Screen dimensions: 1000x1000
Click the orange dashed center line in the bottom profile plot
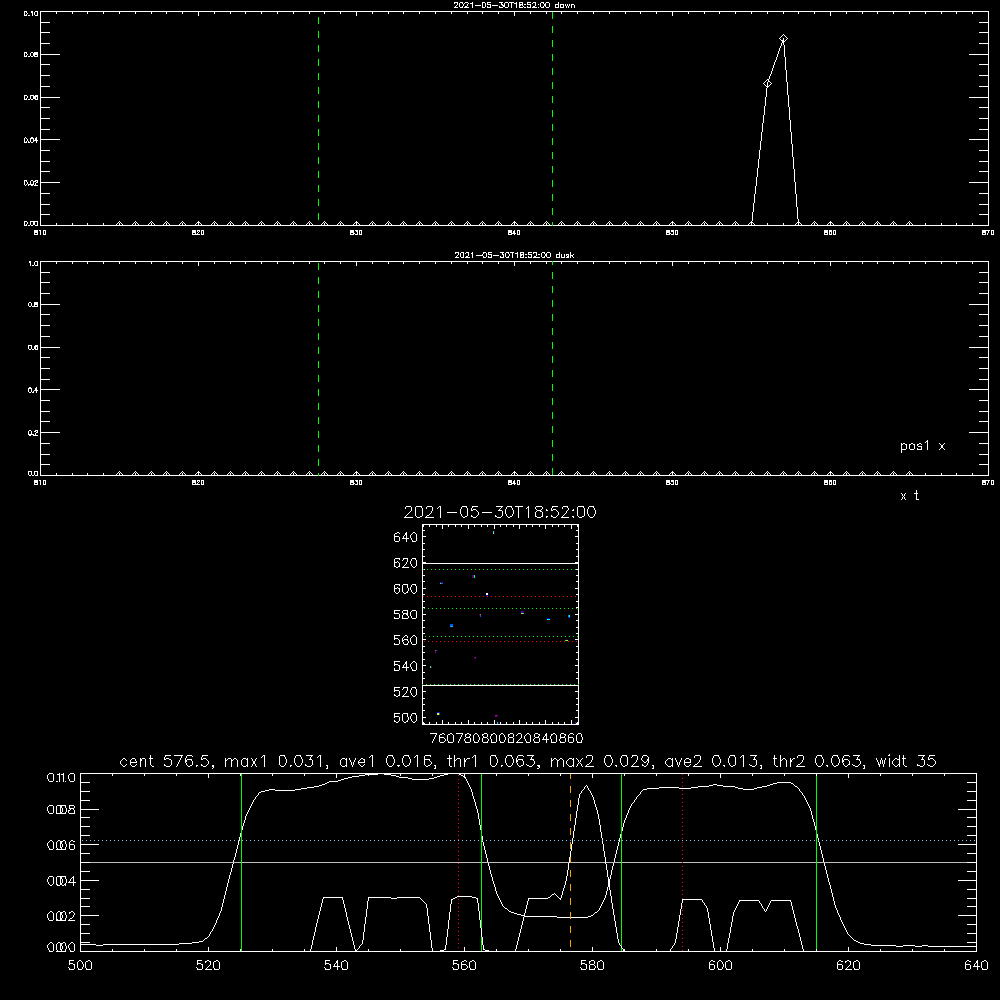570,861
